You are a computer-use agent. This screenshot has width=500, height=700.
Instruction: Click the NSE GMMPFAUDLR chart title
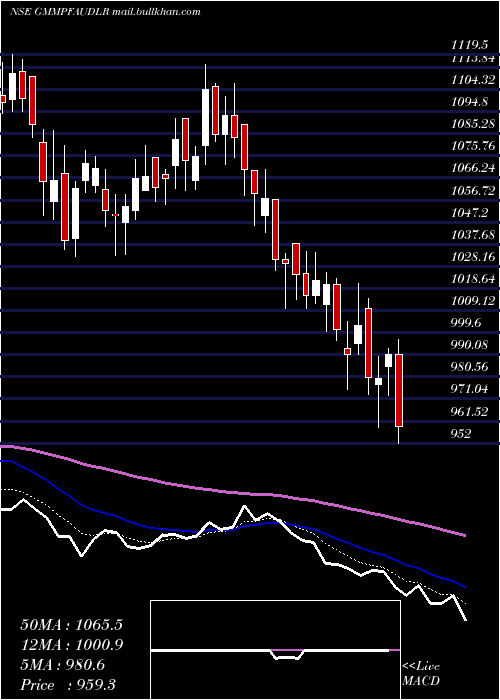[104, 12]
